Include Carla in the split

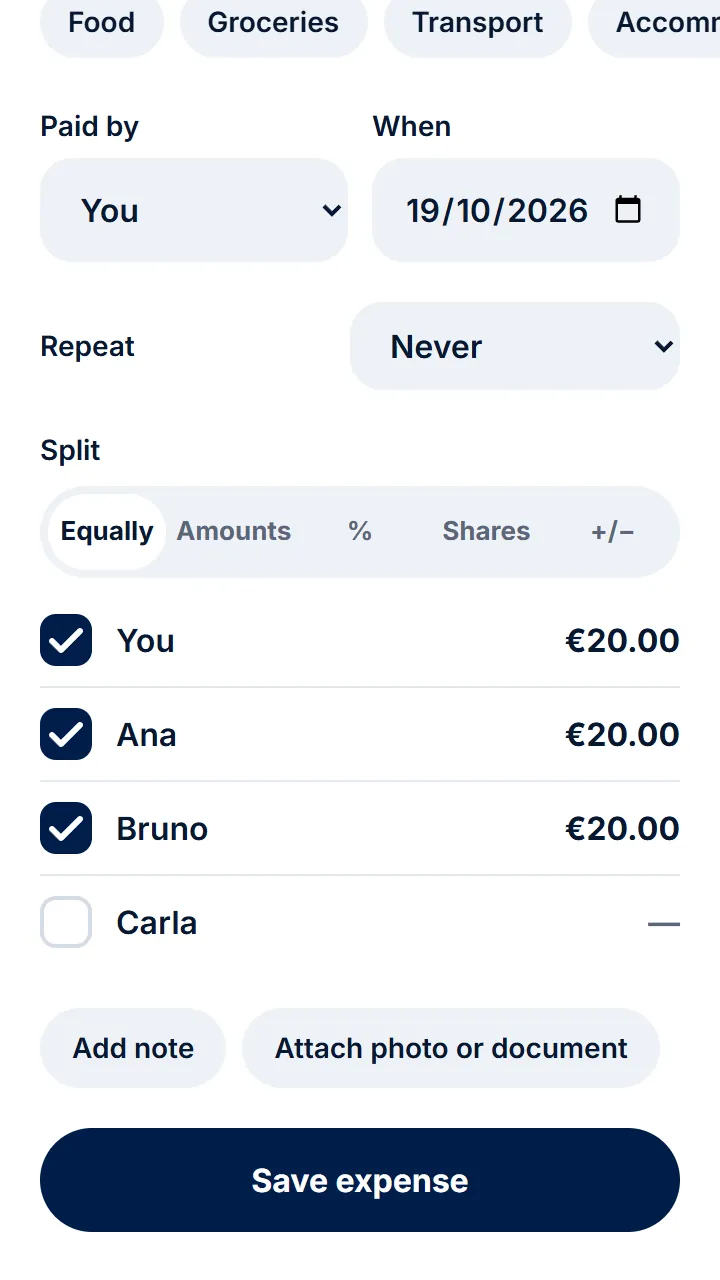pos(66,922)
